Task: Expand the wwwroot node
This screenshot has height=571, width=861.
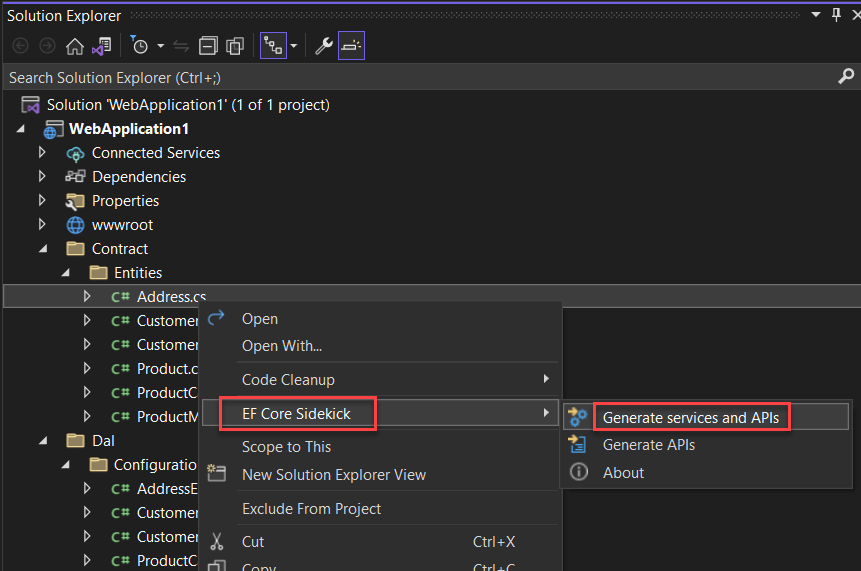Action: (42, 225)
